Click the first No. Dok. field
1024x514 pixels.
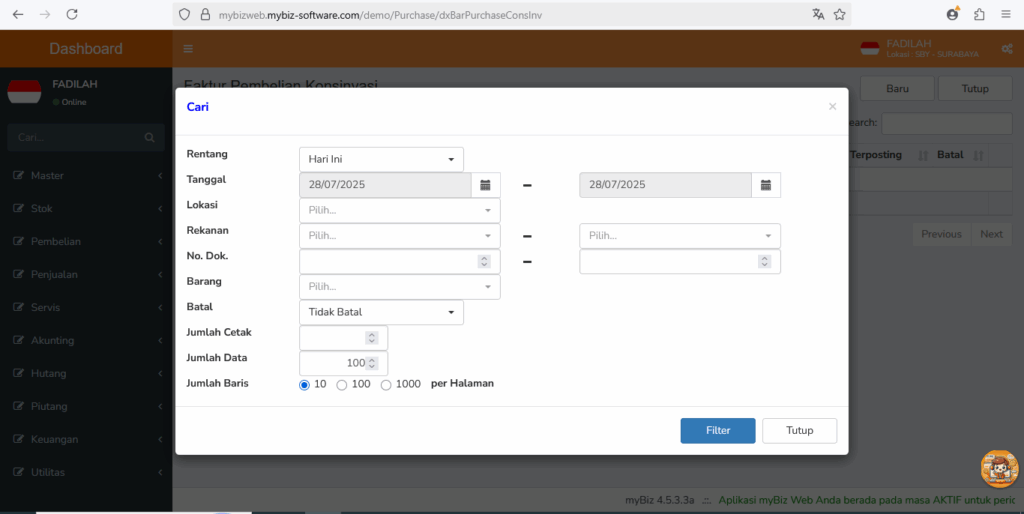point(400,261)
